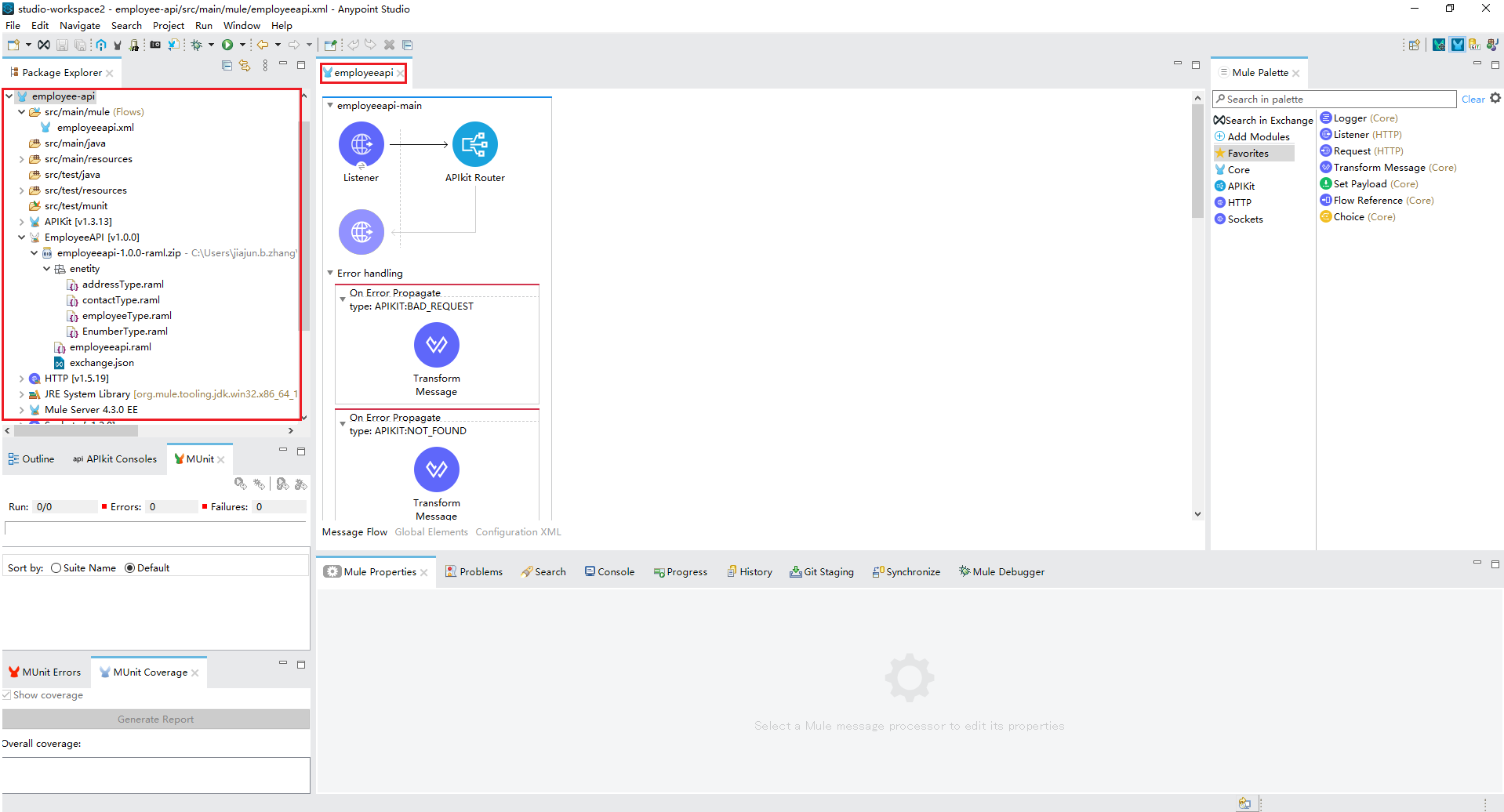
Task: Open the Console tab
Action: 609,572
